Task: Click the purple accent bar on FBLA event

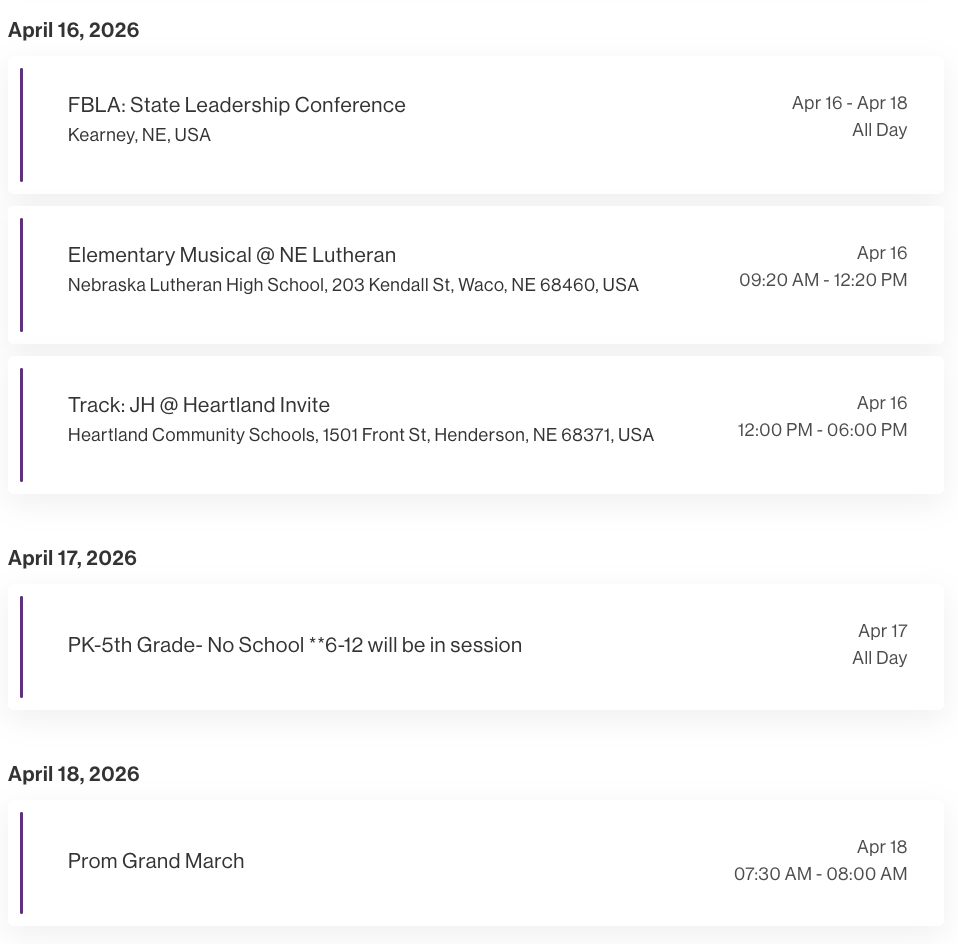Action: click(22, 124)
